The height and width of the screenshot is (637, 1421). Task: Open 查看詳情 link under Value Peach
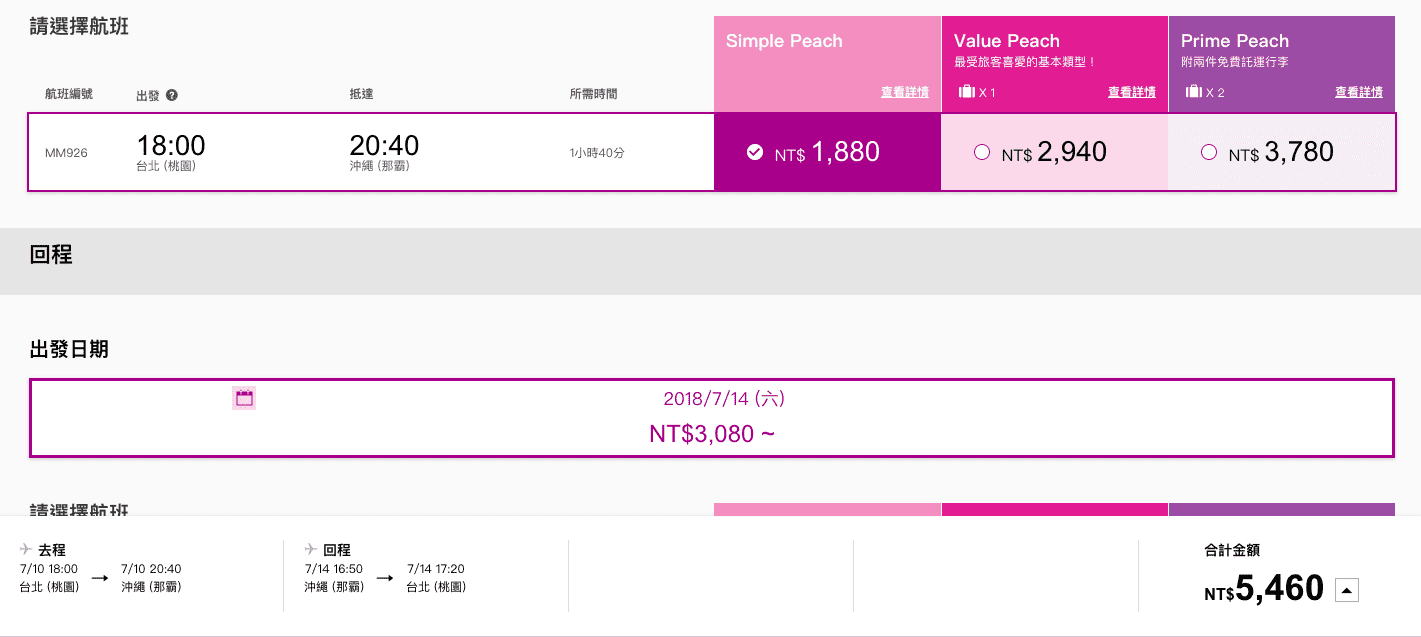click(1132, 92)
